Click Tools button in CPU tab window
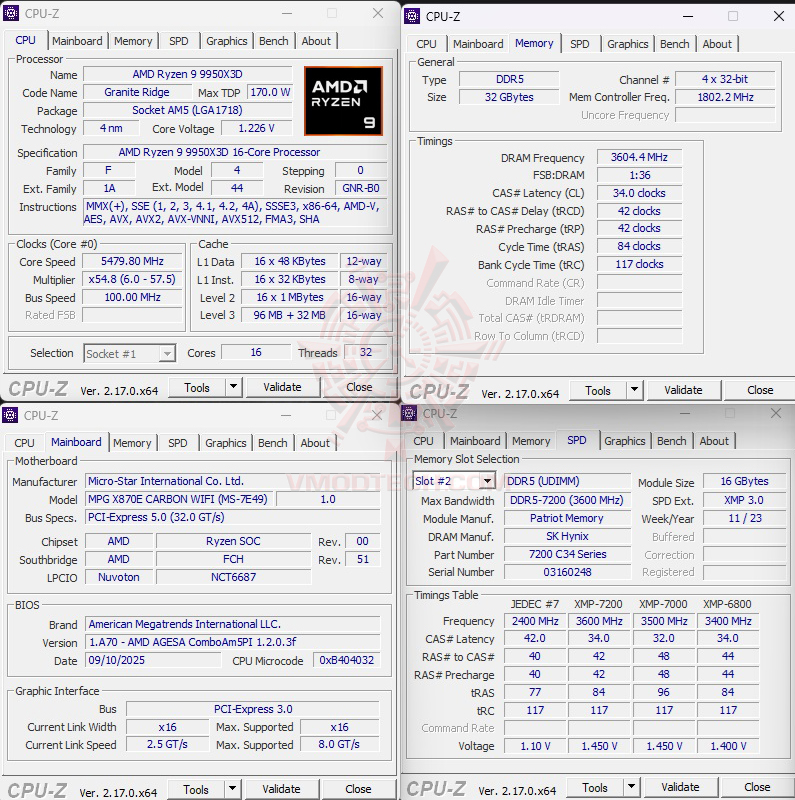Screen dimensions: 795x800 tap(197, 387)
